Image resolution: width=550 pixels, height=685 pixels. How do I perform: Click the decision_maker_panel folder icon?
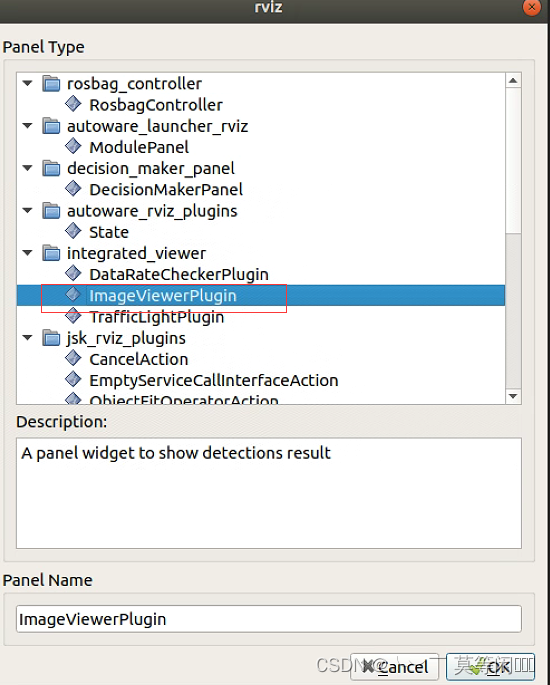[51, 168]
